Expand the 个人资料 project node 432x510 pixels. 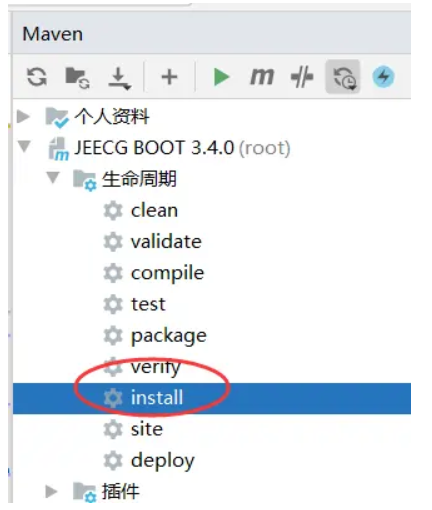tap(23, 117)
